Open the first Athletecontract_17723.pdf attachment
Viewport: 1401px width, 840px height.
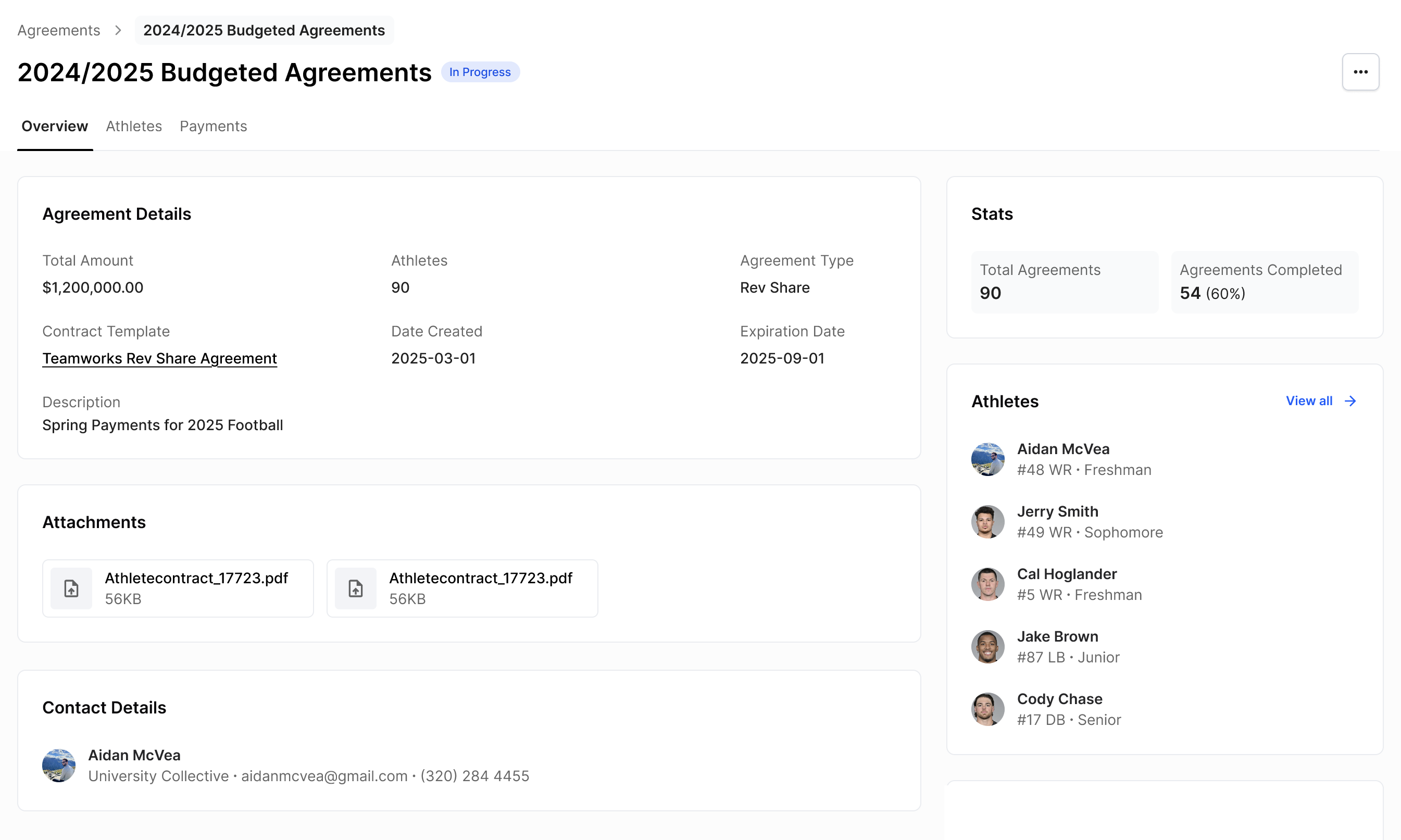coord(178,588)
